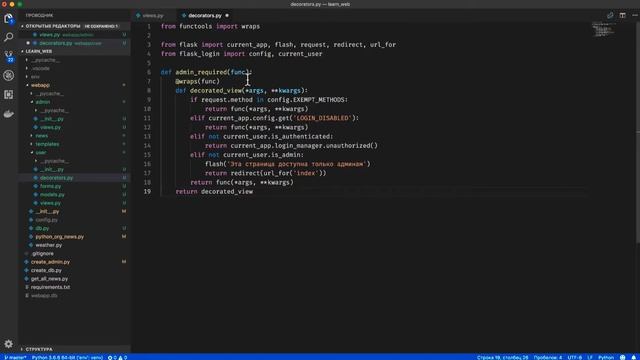Click unsaved dot on decorators.py tab
This screenshot has width=640, height=360.
[x=227, y=16]
